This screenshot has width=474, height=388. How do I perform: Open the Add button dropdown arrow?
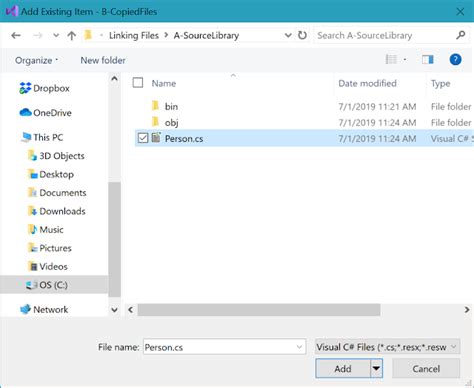pyautogui.click(x=376, y=369)
